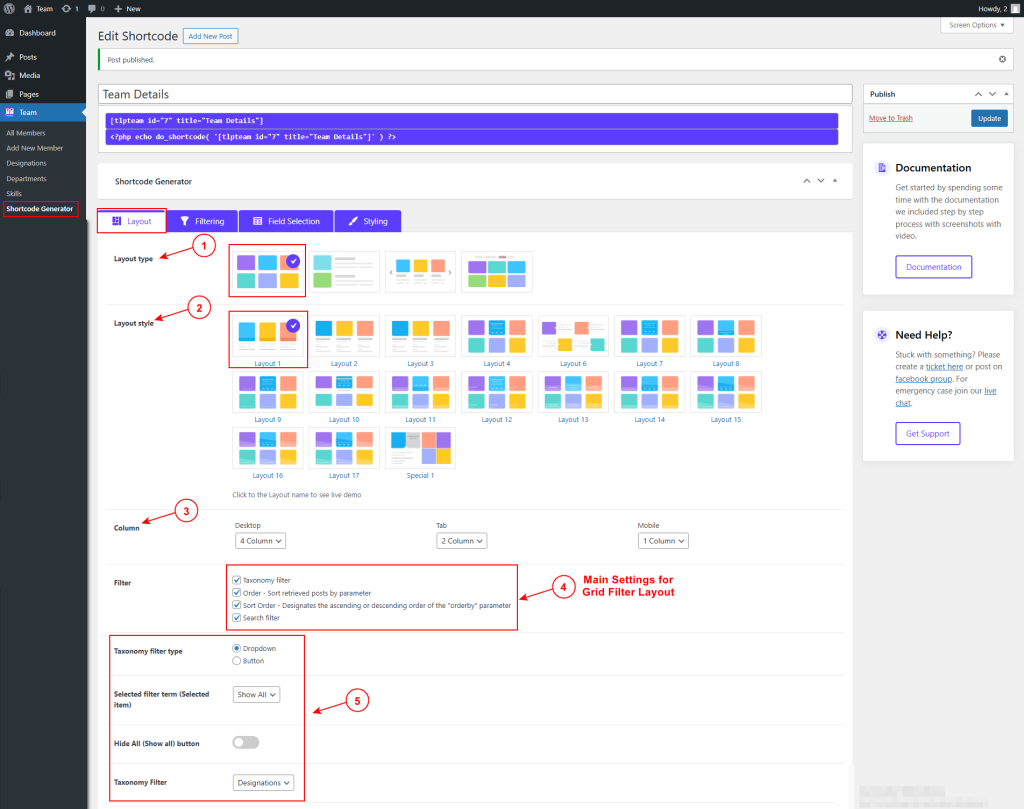Screen dimensions: 1024x809
Task: Toggle the Hide All (Show all) button switch
Action: pos(246,742)
